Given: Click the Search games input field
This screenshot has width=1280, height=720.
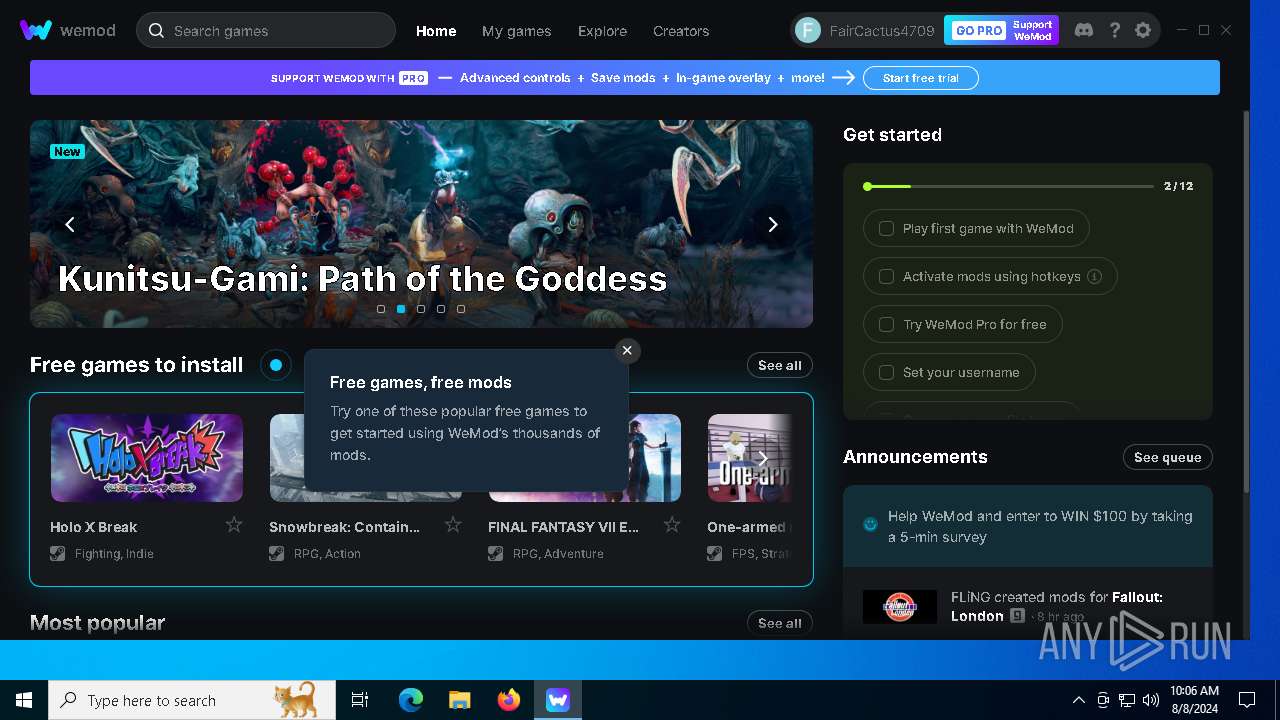Looking at the screenshot, I should [x=266, y=30].
